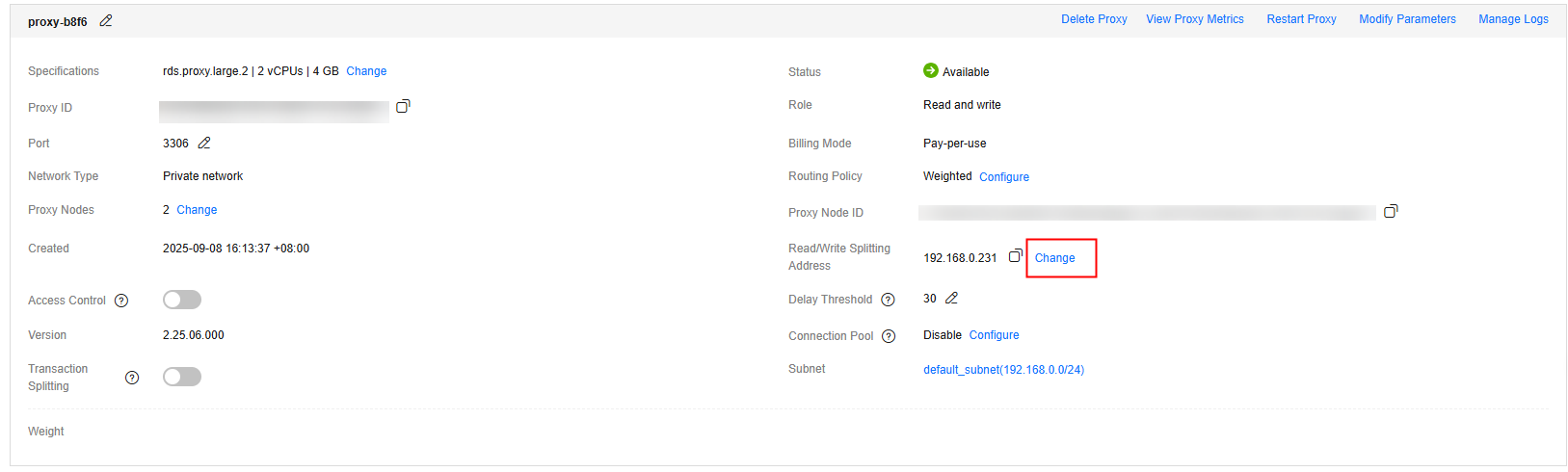Turn on Transaction Splitting toggle
Viewport: 1568px width, 472px height.
tap(182, 377)
